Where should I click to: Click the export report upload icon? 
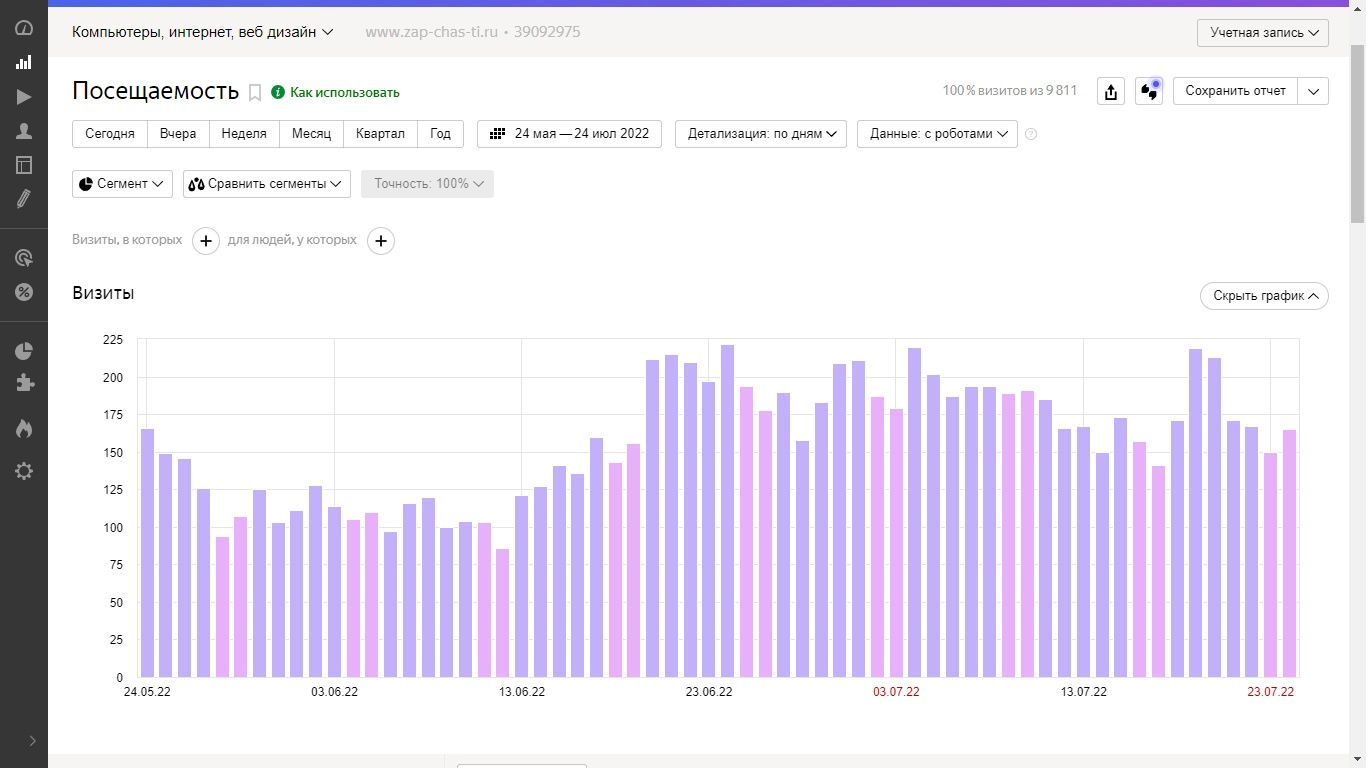(x=1111, y=91)
